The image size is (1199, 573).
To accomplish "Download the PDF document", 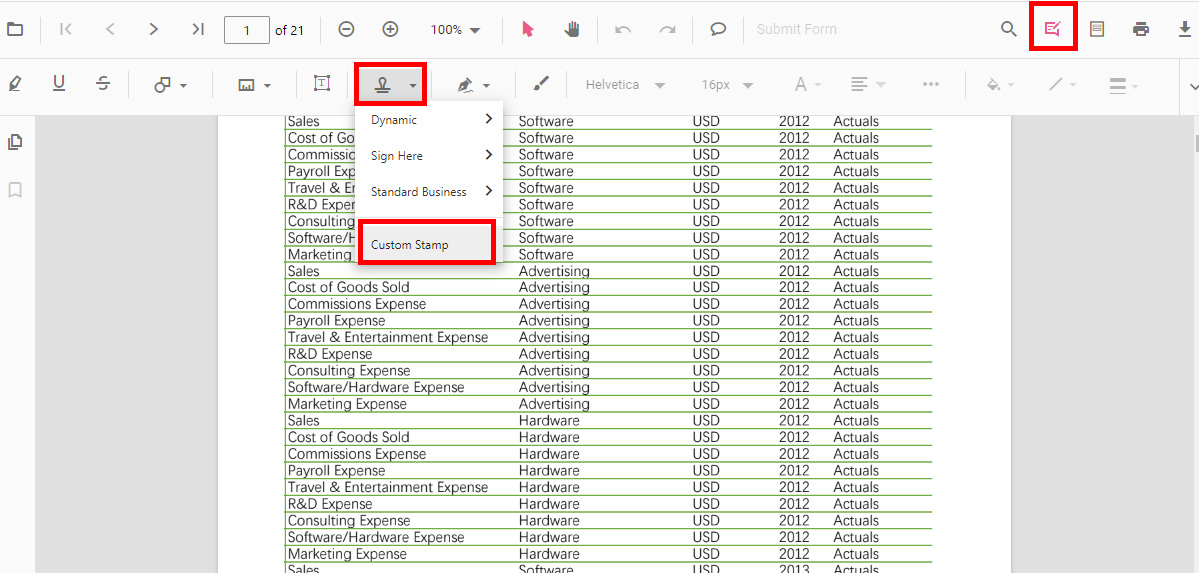I will 1185,29.
